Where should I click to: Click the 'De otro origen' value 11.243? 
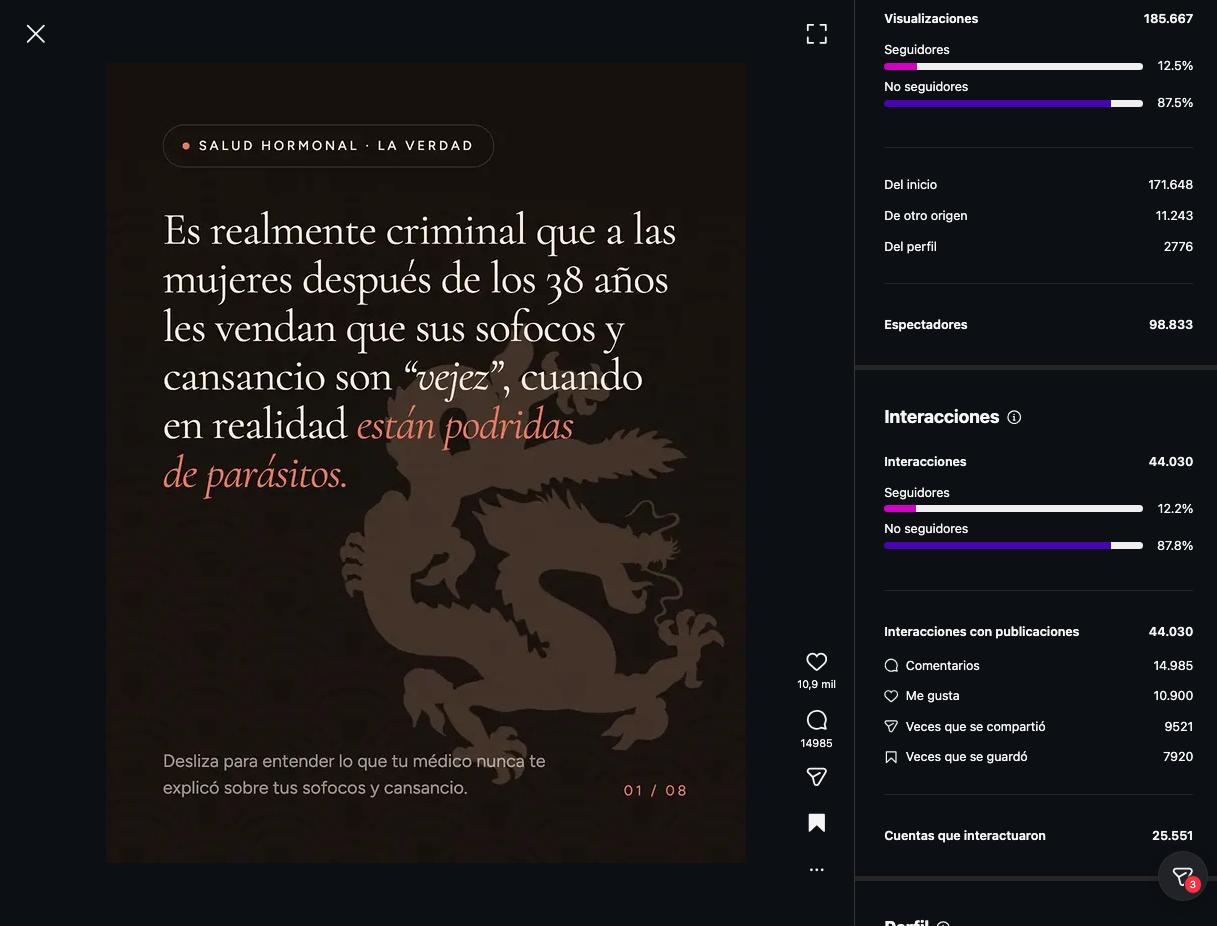(1174, 216)
